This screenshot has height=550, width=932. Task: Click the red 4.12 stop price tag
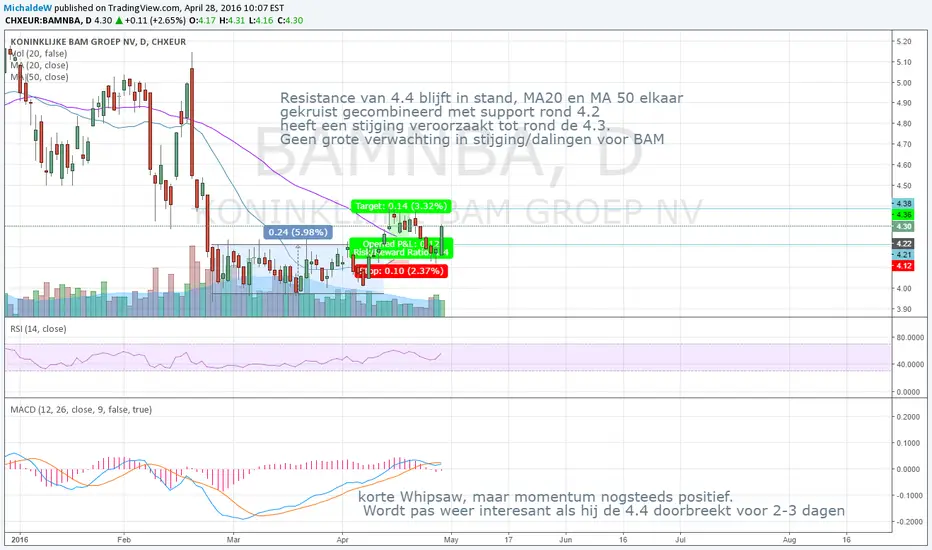[903, 266]
